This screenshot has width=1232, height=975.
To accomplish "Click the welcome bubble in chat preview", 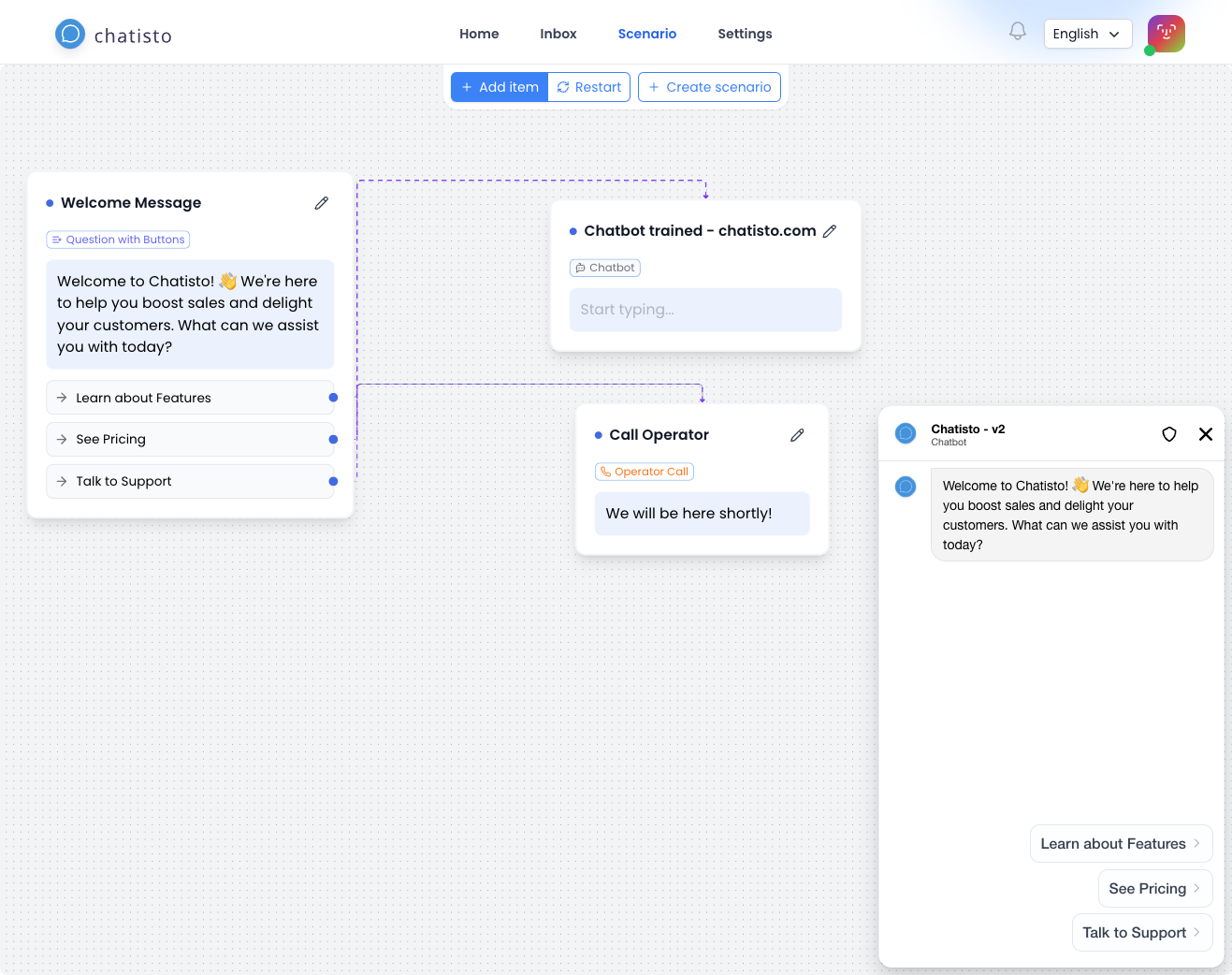I will click(x=1072, y=516).
